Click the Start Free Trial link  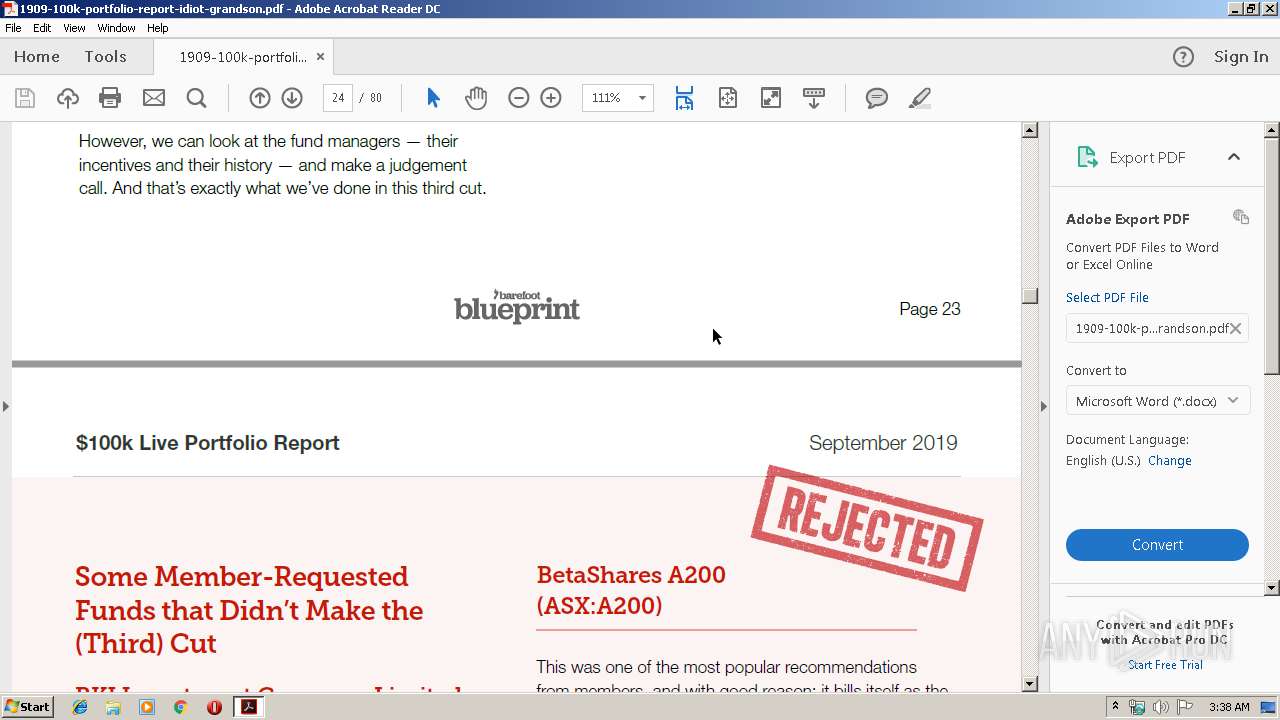point(1165,665)
